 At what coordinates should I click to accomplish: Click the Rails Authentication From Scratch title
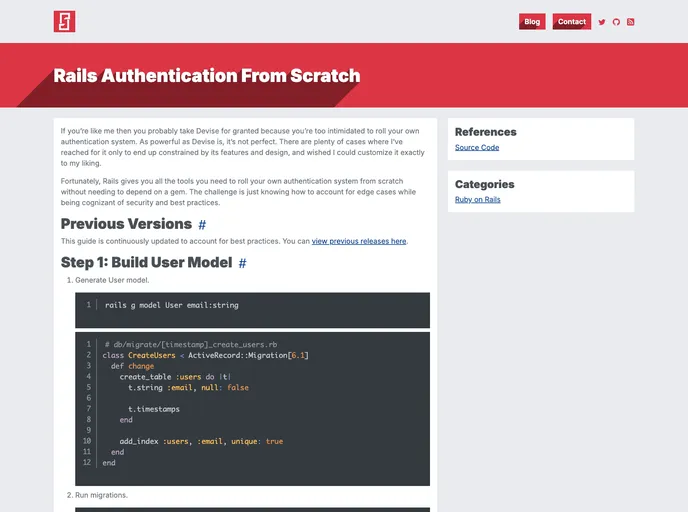pyautogui.click(x=207, y=75)
